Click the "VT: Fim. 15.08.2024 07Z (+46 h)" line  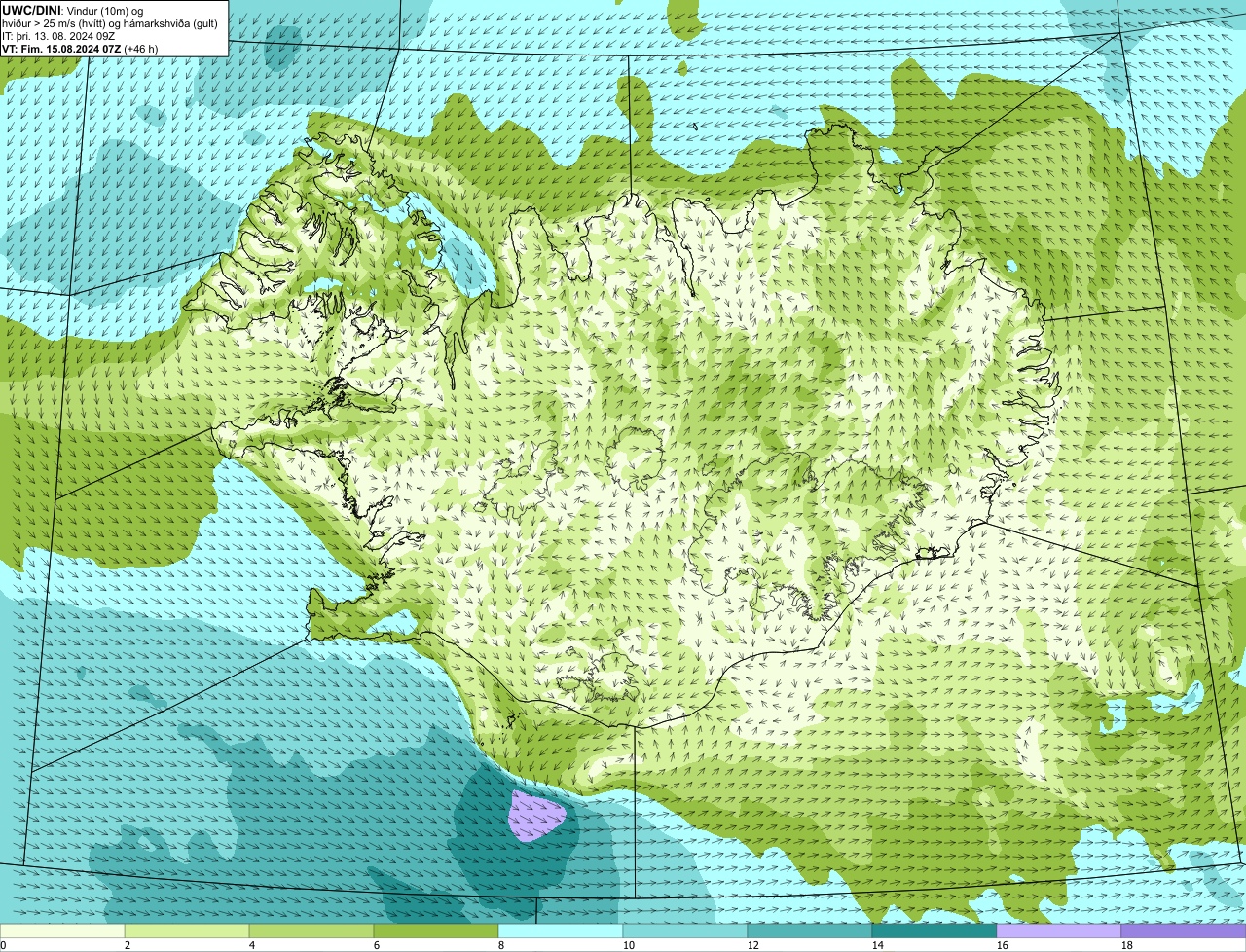click(x=80, y=49)
